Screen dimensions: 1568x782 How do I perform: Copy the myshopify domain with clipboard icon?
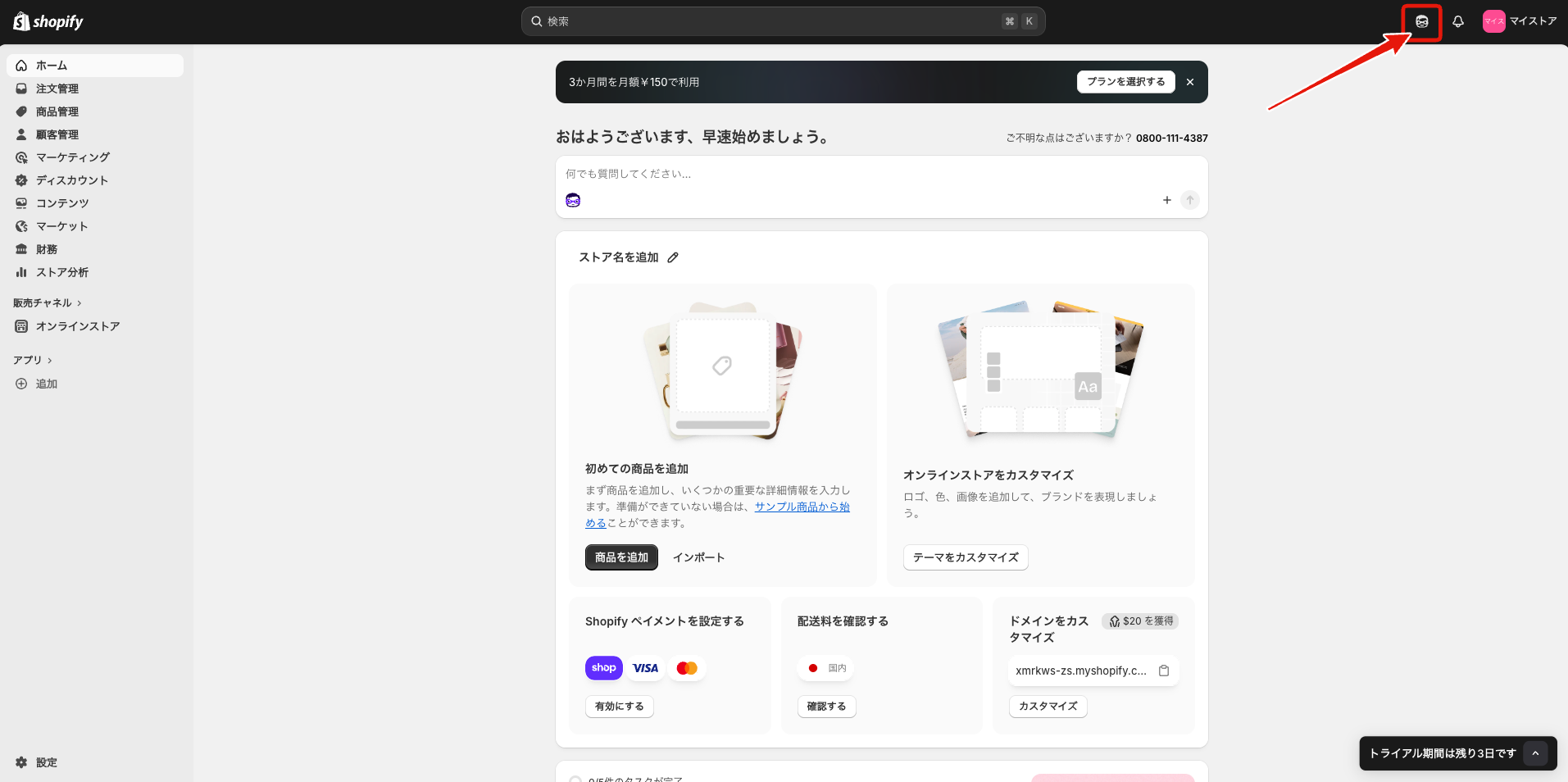[x=1164, y=671]
